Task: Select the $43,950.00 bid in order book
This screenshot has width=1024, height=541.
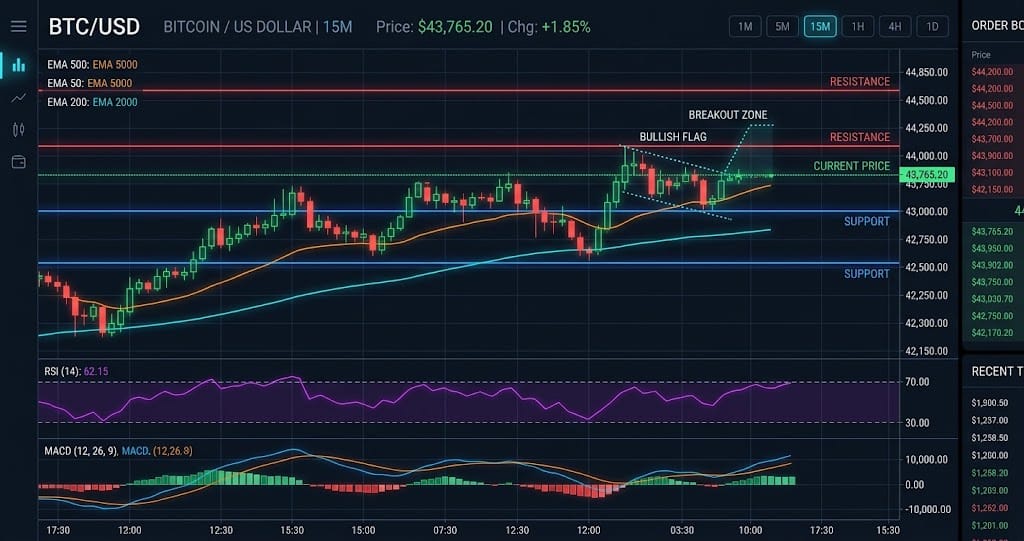Action: click(993, 248)
